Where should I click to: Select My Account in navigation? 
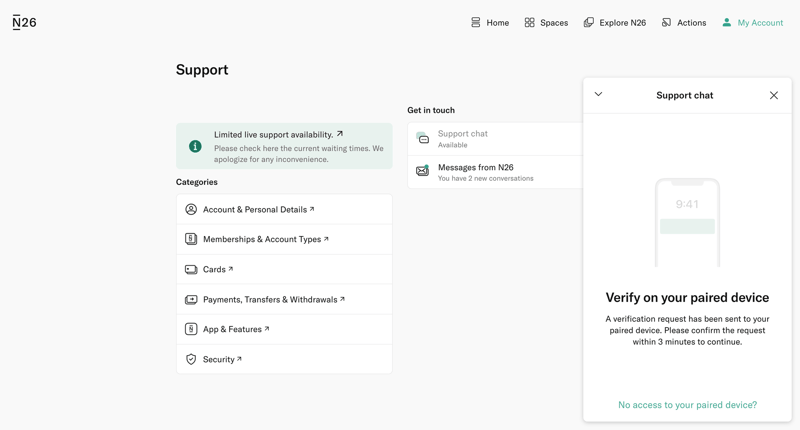pos(753,22)
